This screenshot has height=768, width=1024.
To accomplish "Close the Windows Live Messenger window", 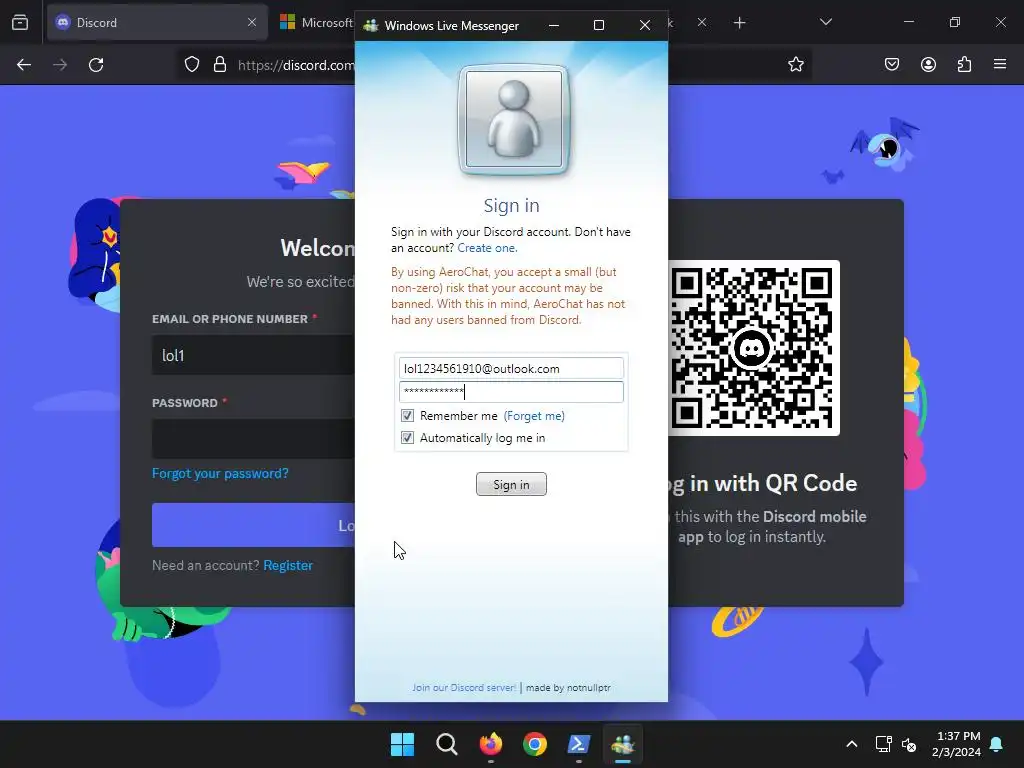I will tap(645, 25).
